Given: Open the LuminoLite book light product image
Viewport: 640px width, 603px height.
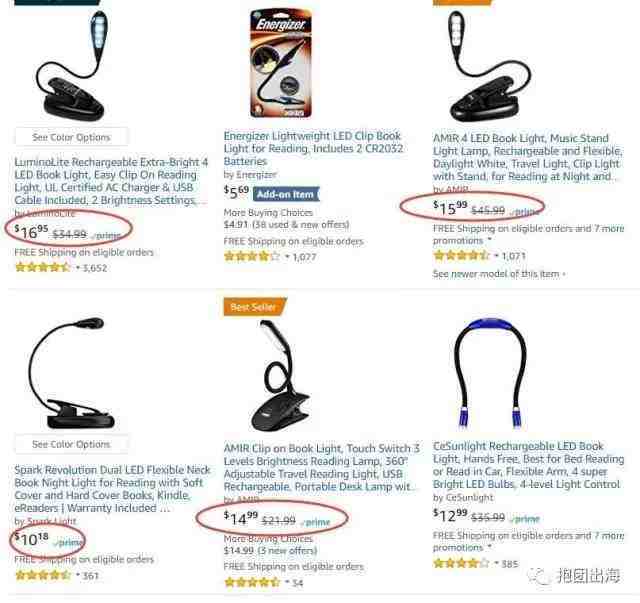Looking at the screenshot, I should tap(71, 65).
